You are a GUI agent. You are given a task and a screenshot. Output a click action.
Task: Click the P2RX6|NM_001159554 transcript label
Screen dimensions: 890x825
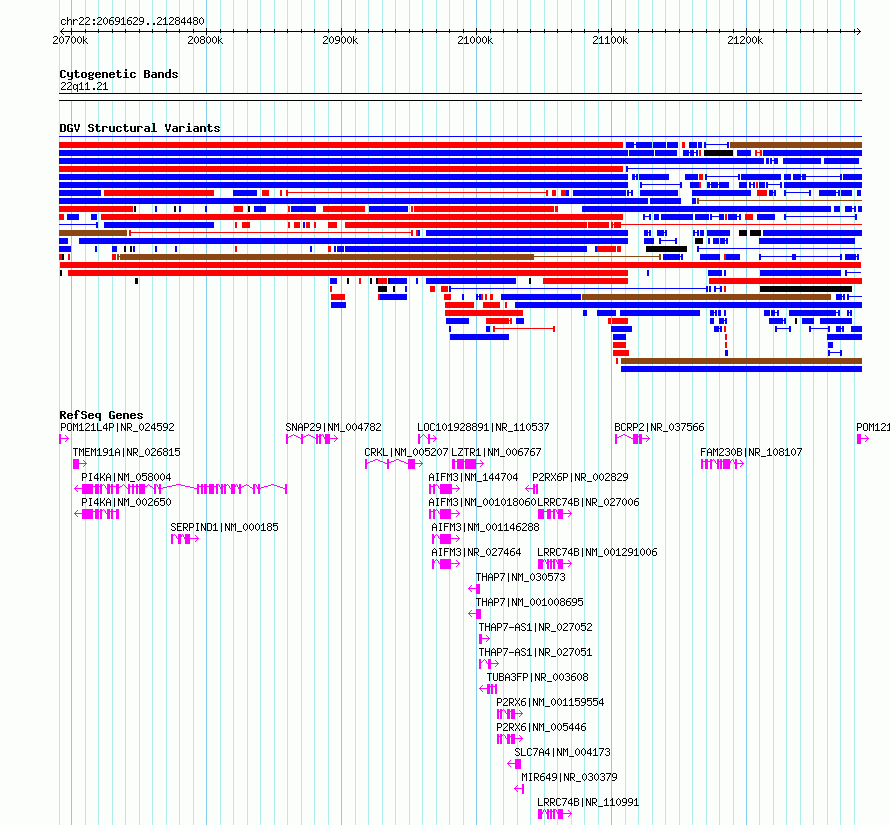550,702
